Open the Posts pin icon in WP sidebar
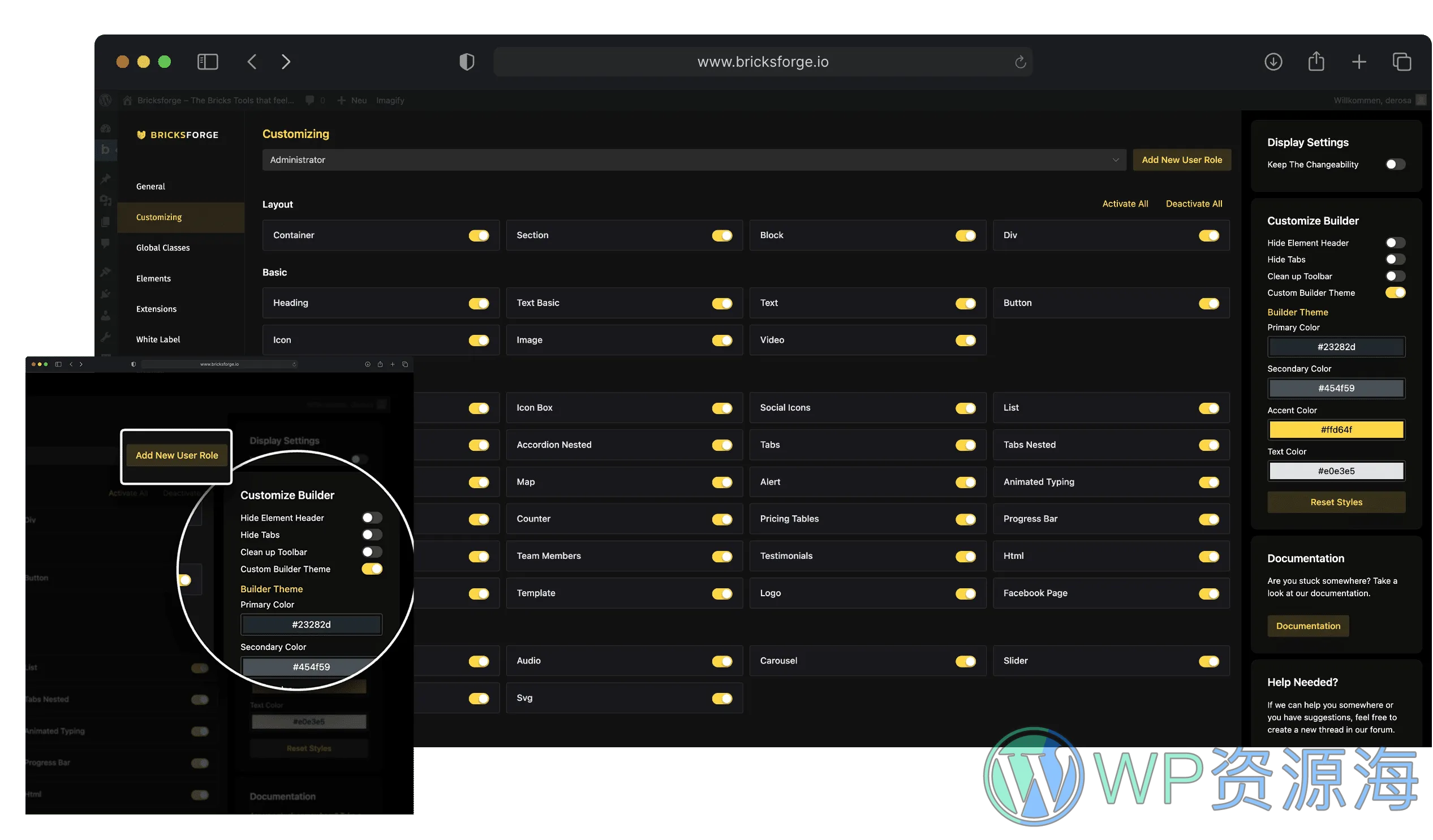 [x=105, y=179]
